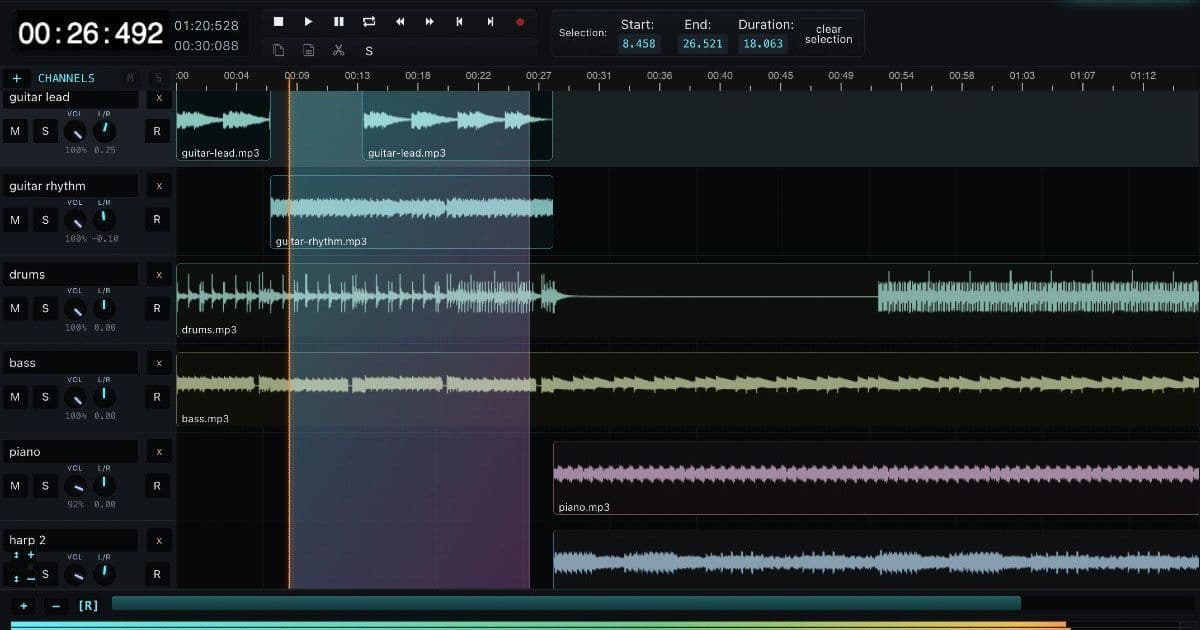Click the piano channel name field
1200x630 pixels.
[70, 452]
